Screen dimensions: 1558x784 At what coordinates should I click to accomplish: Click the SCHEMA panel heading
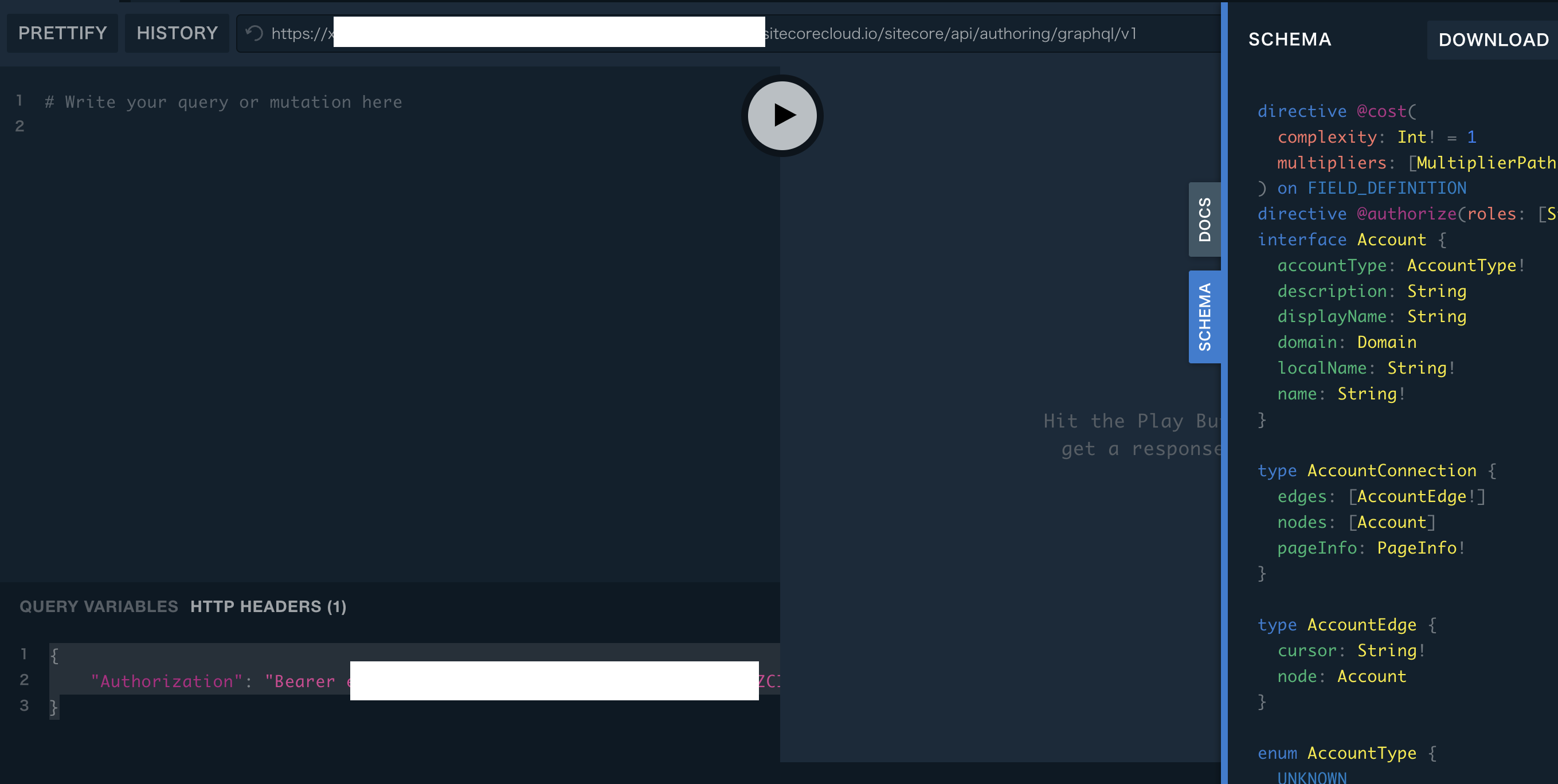click(x=1290, y=40)
